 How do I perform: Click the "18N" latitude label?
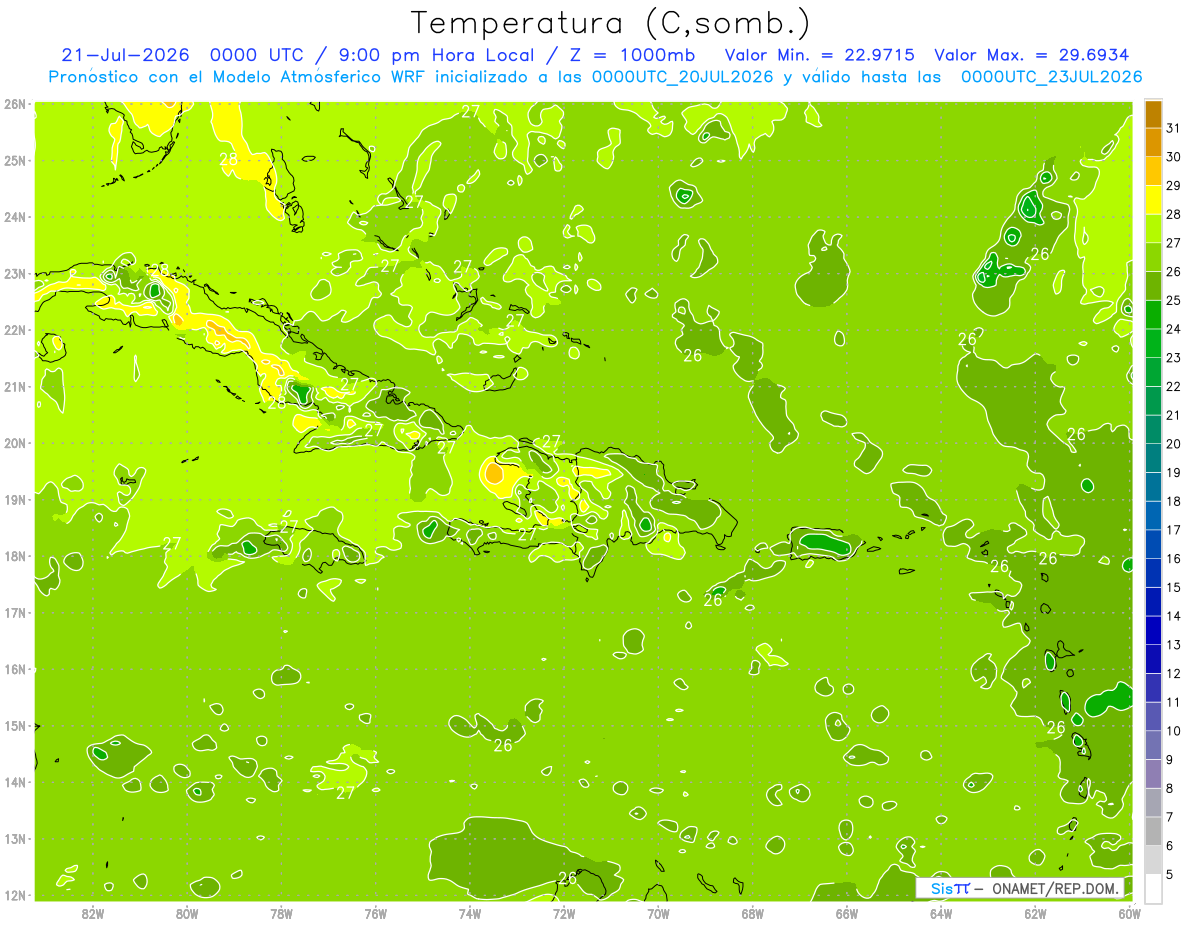coord(14,556)
